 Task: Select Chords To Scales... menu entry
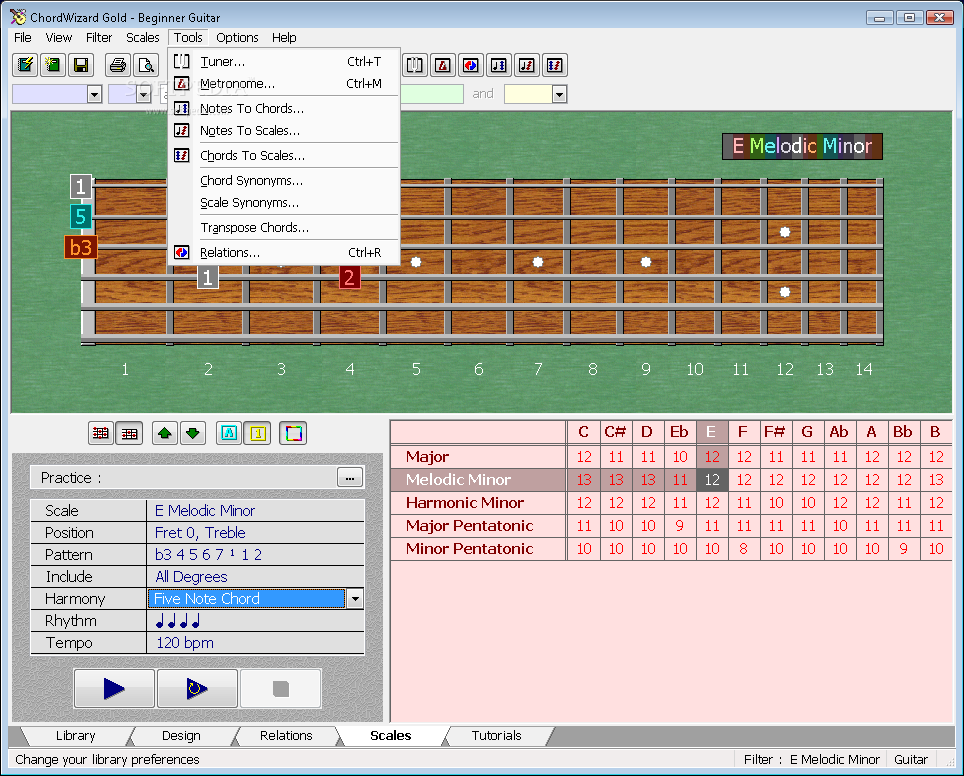pyautogui.click(x=284, y=156)
